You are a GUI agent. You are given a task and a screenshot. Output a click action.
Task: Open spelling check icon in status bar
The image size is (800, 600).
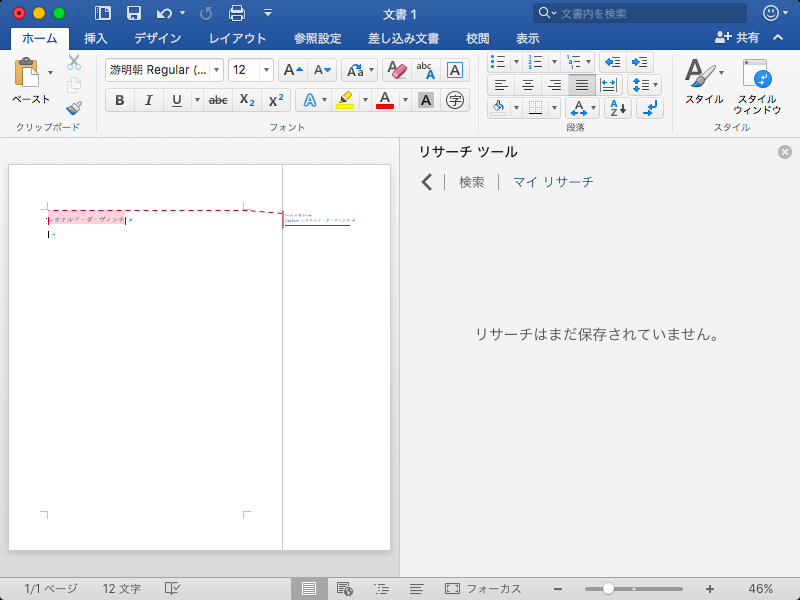(x=172, y=588)
